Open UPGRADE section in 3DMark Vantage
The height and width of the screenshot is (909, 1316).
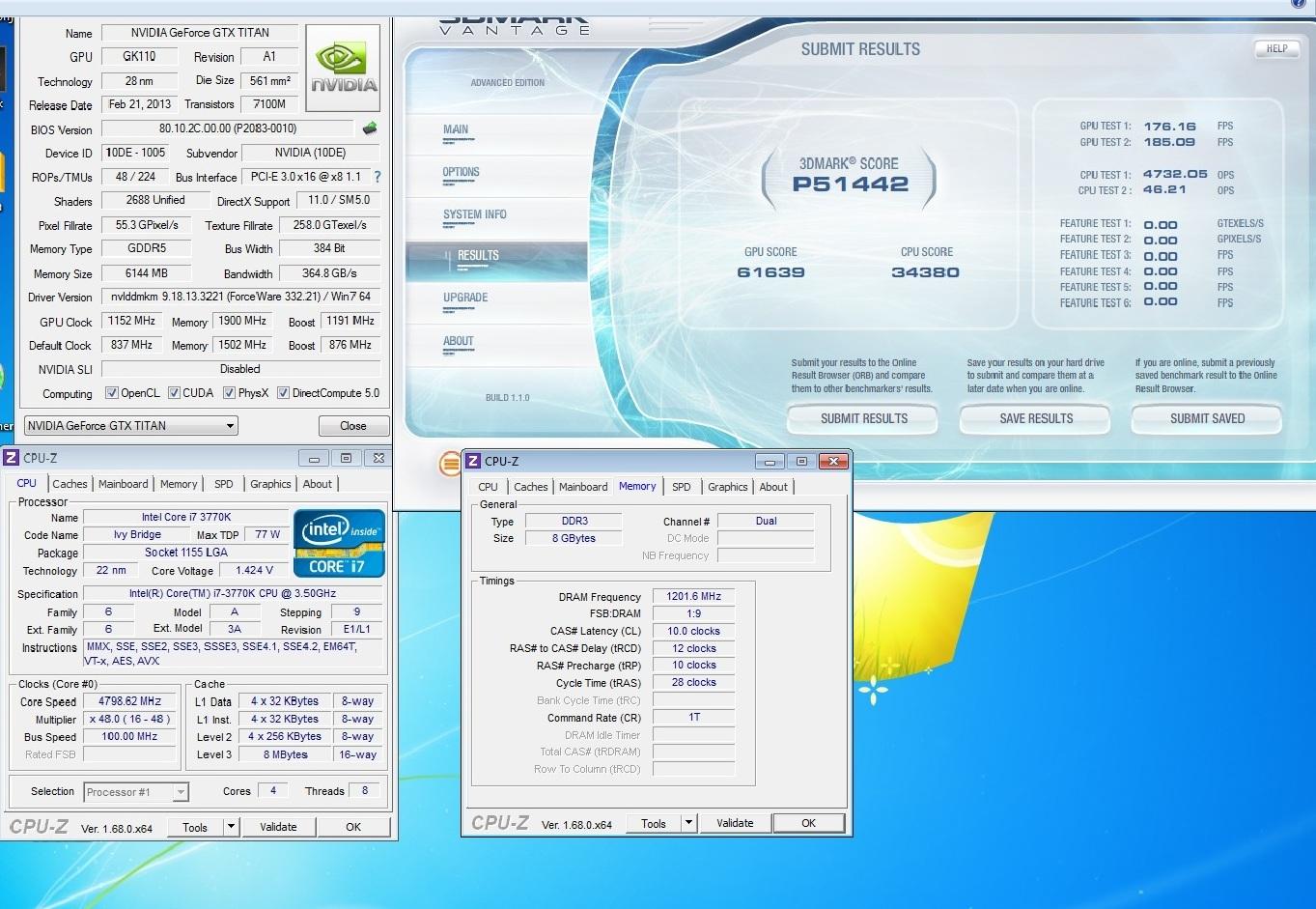coord(496,300)
